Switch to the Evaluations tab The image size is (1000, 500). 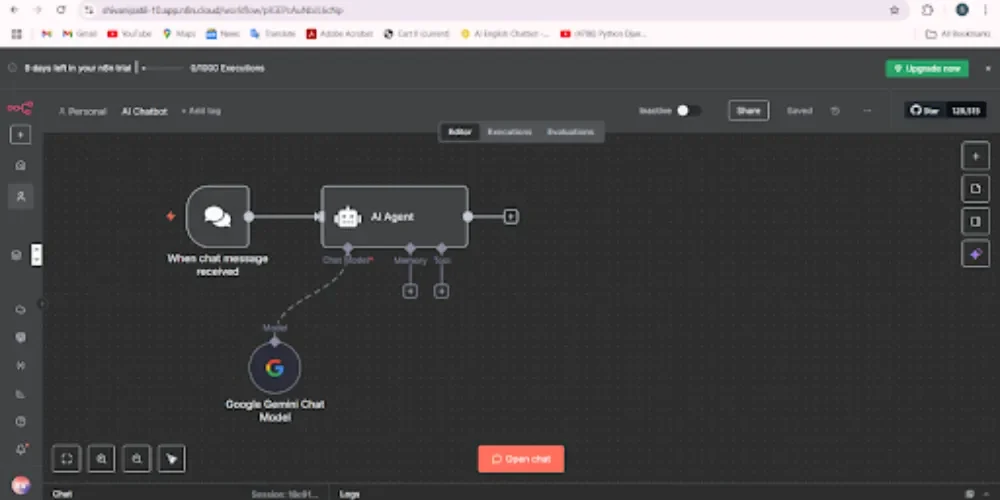point(570,132)
